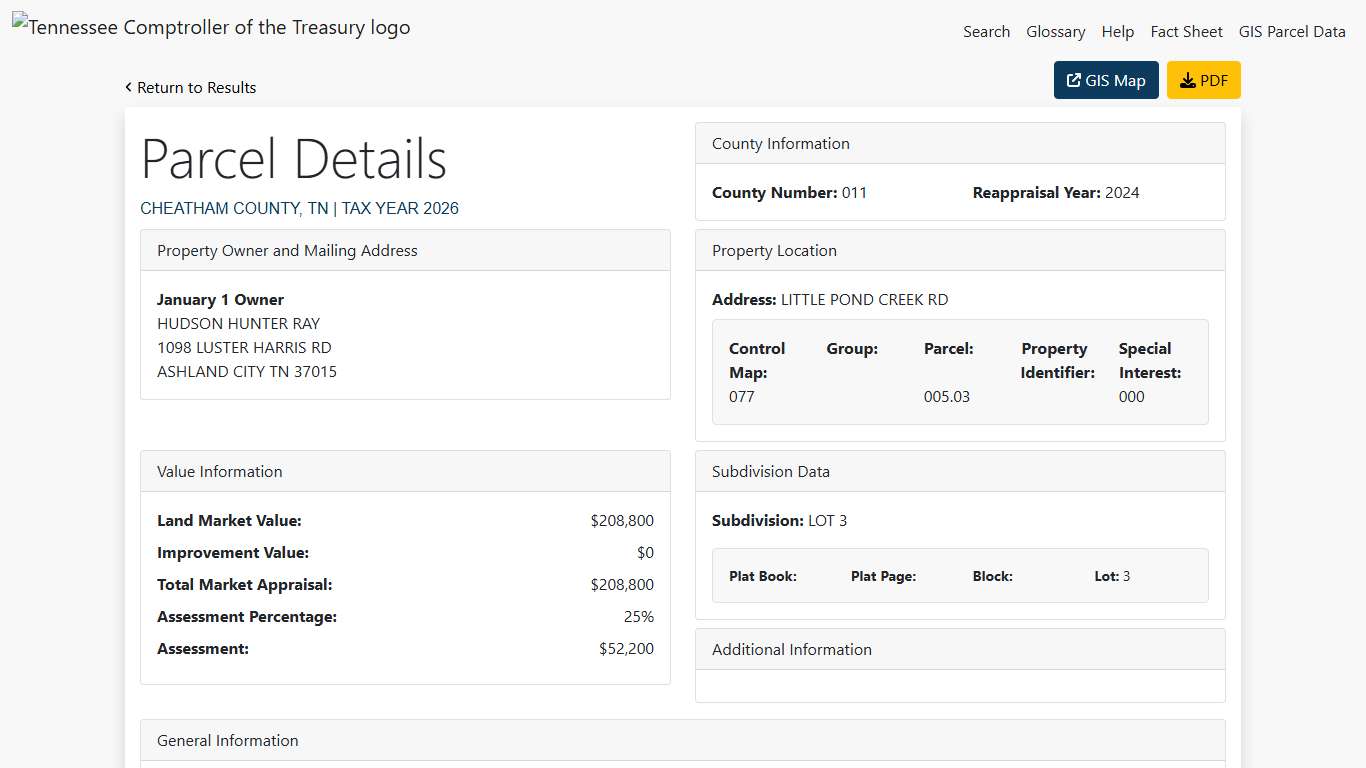Download the parcel details as PDF
This screenshot has width=1366, height=768.
1204,79
